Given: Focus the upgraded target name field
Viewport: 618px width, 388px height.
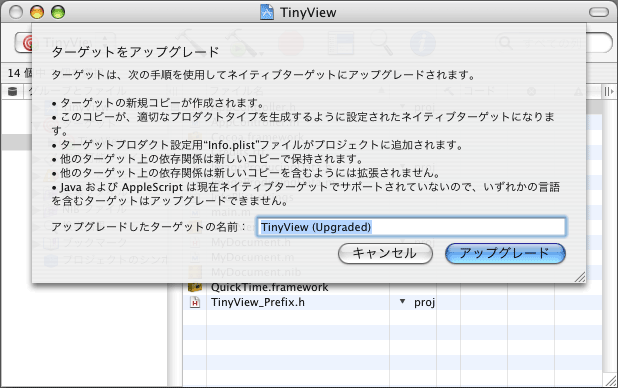Looking at the screenshot, I should point(411,227).
